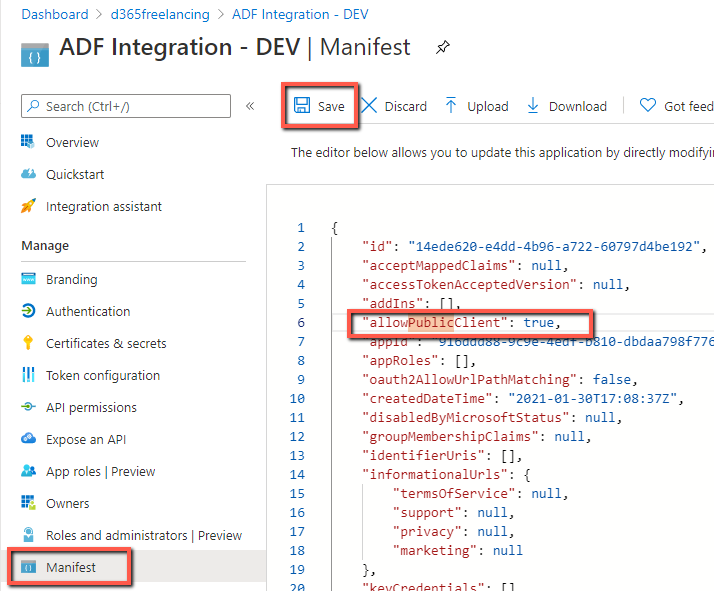Click the Authentication arrow-circle icon
714x591 pixels.
(28, 311)
